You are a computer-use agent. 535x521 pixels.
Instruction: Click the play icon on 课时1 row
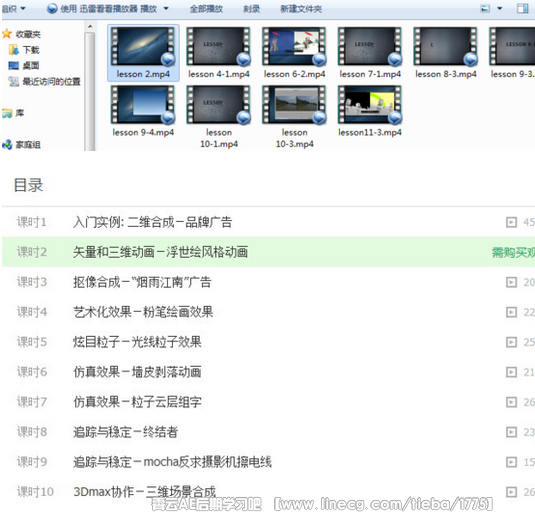point(511,222)
